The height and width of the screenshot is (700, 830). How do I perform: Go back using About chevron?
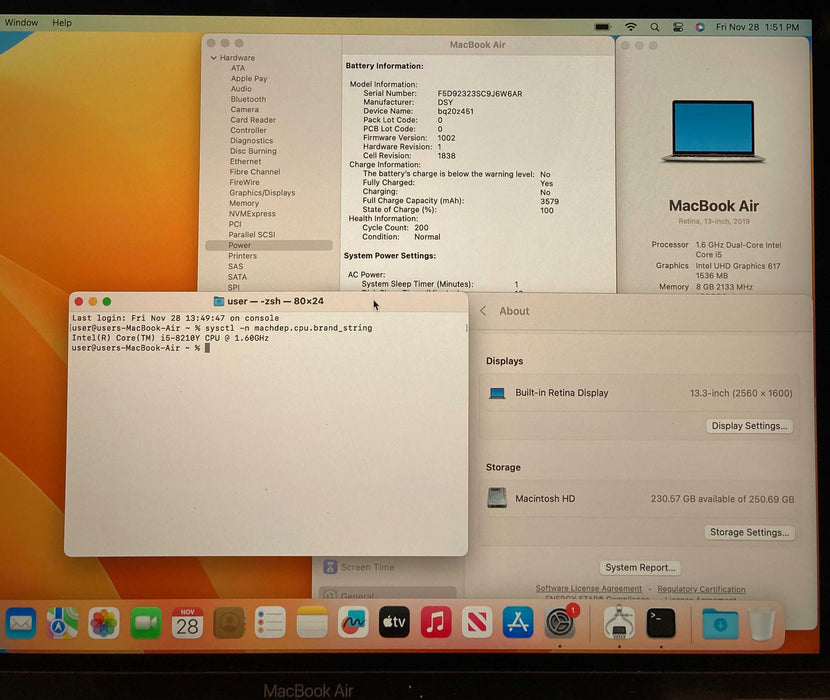[x=483, y=311]
